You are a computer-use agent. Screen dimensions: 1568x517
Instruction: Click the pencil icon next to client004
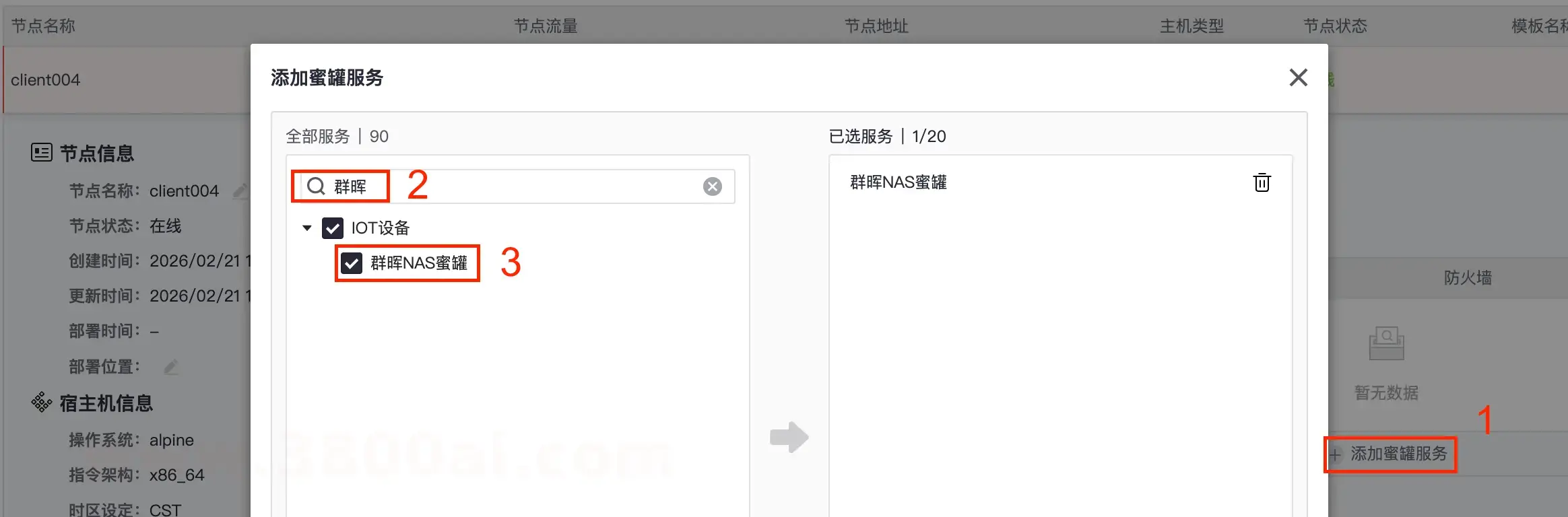coord(240,191)
